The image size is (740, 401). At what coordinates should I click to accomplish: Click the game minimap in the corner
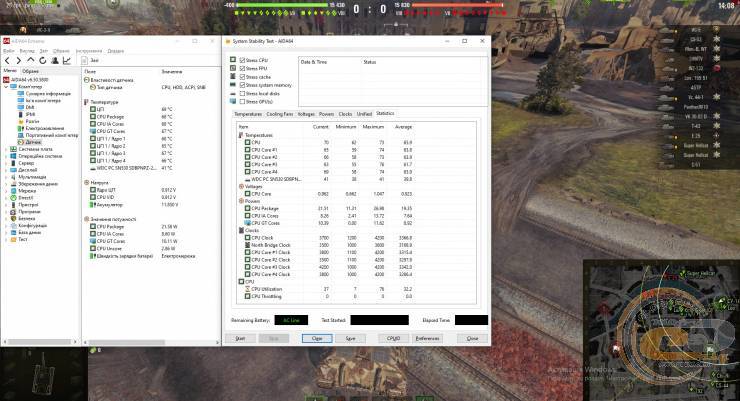662,330
